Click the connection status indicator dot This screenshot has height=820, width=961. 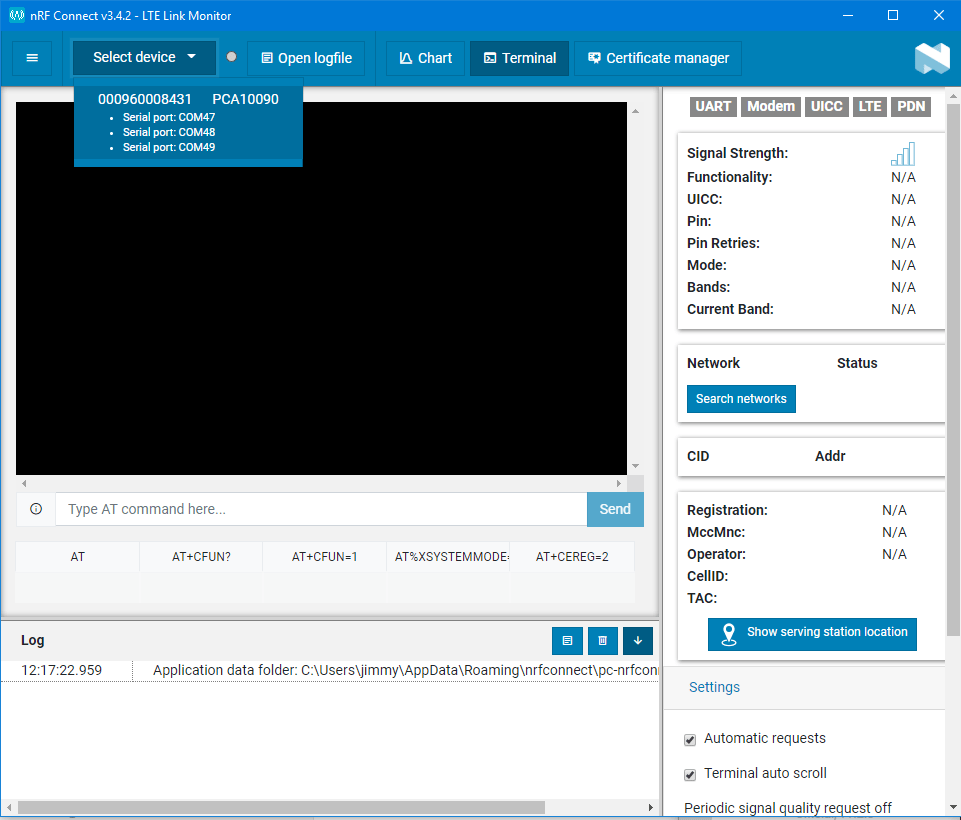(x=232, y=57)
